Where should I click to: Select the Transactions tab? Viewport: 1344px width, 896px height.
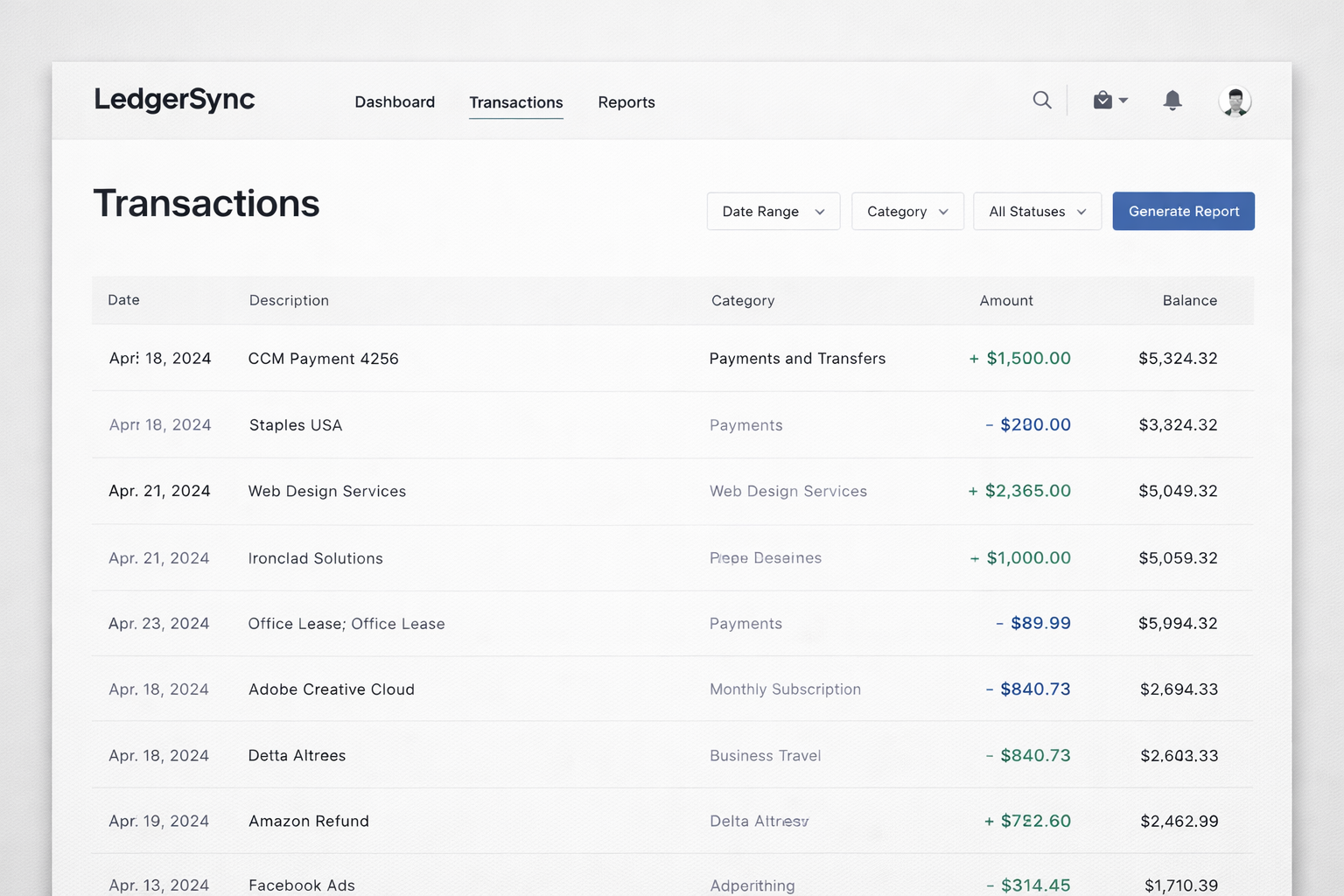[x=515, y=102]
